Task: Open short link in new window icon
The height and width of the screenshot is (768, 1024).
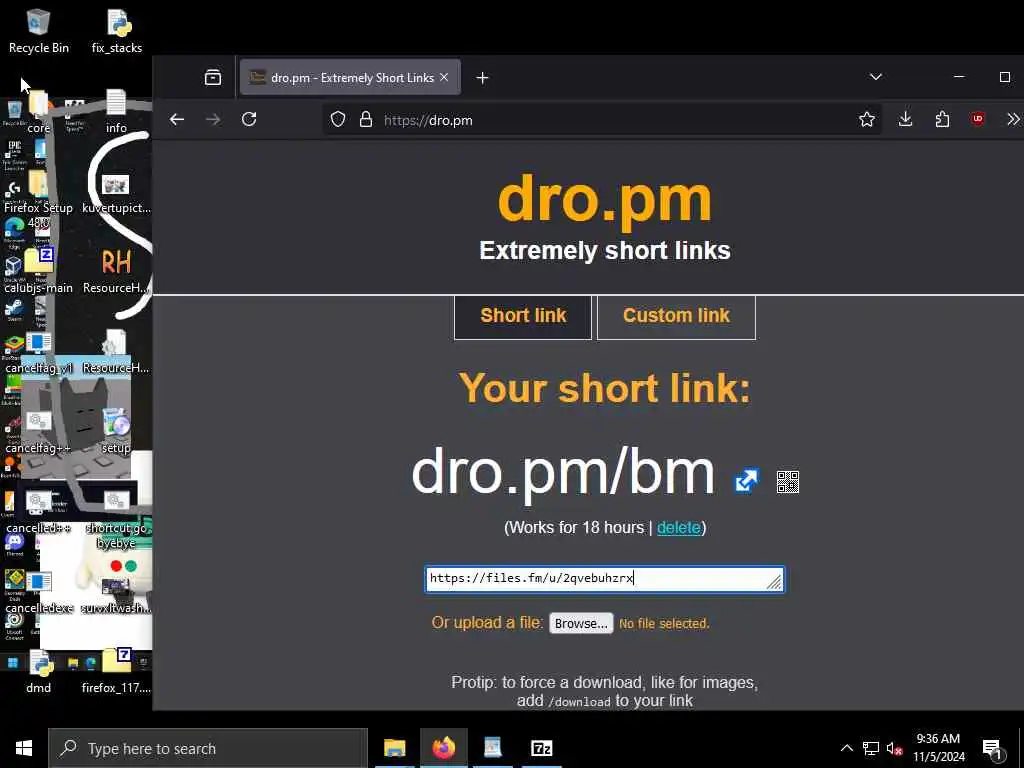Action: pyautogui.click(x=746, y=481)
